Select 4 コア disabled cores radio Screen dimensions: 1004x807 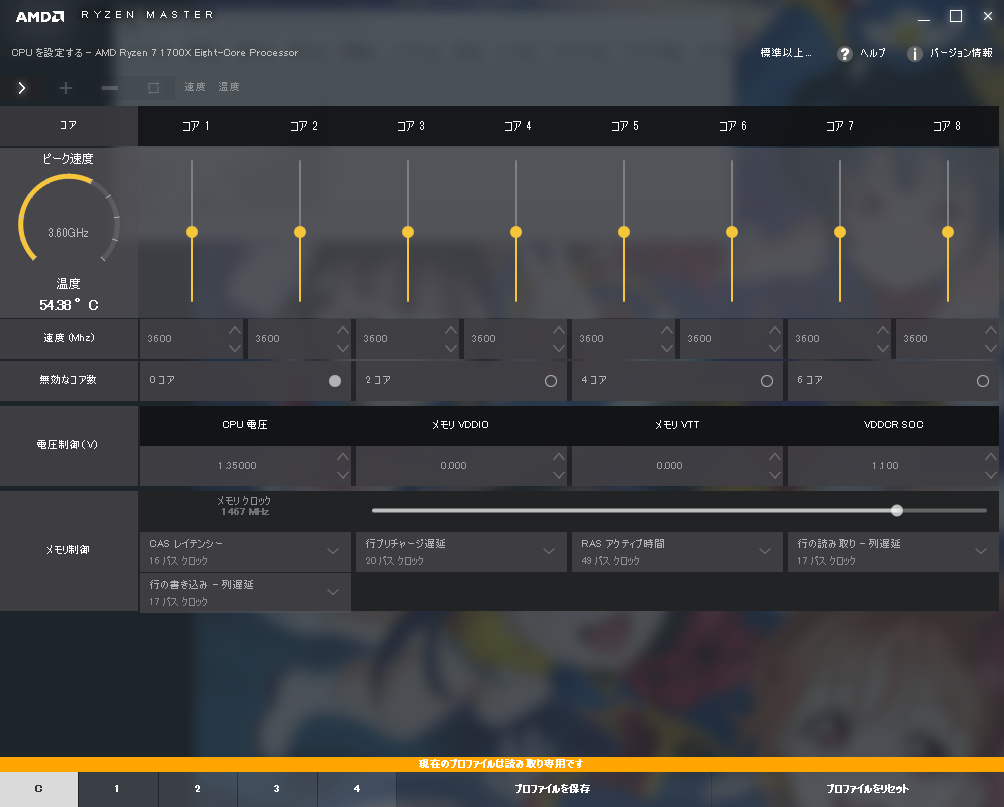766,381
